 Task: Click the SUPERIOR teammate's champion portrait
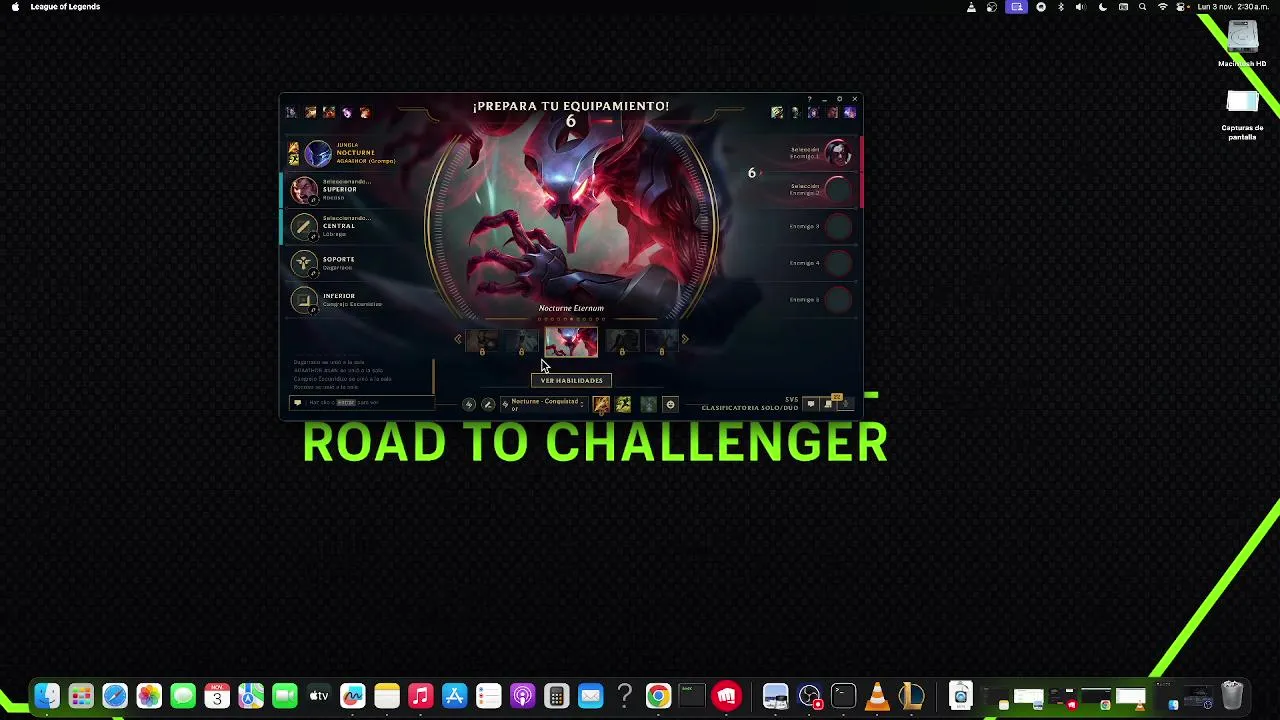(x=304, y=189)
